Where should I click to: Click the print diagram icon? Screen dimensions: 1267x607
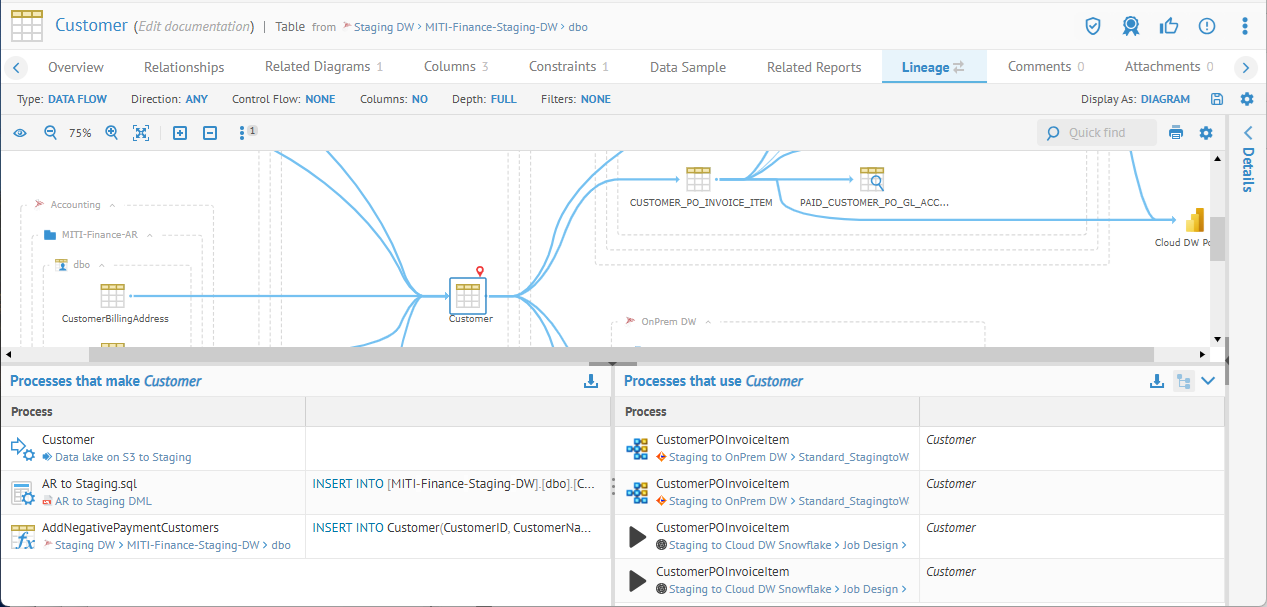(x=1176, y=133)
